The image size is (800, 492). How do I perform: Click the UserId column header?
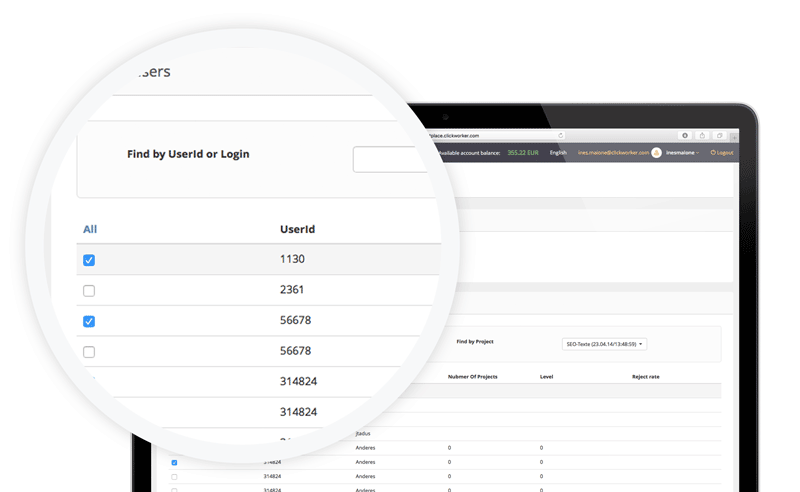(x=297, y=229)
